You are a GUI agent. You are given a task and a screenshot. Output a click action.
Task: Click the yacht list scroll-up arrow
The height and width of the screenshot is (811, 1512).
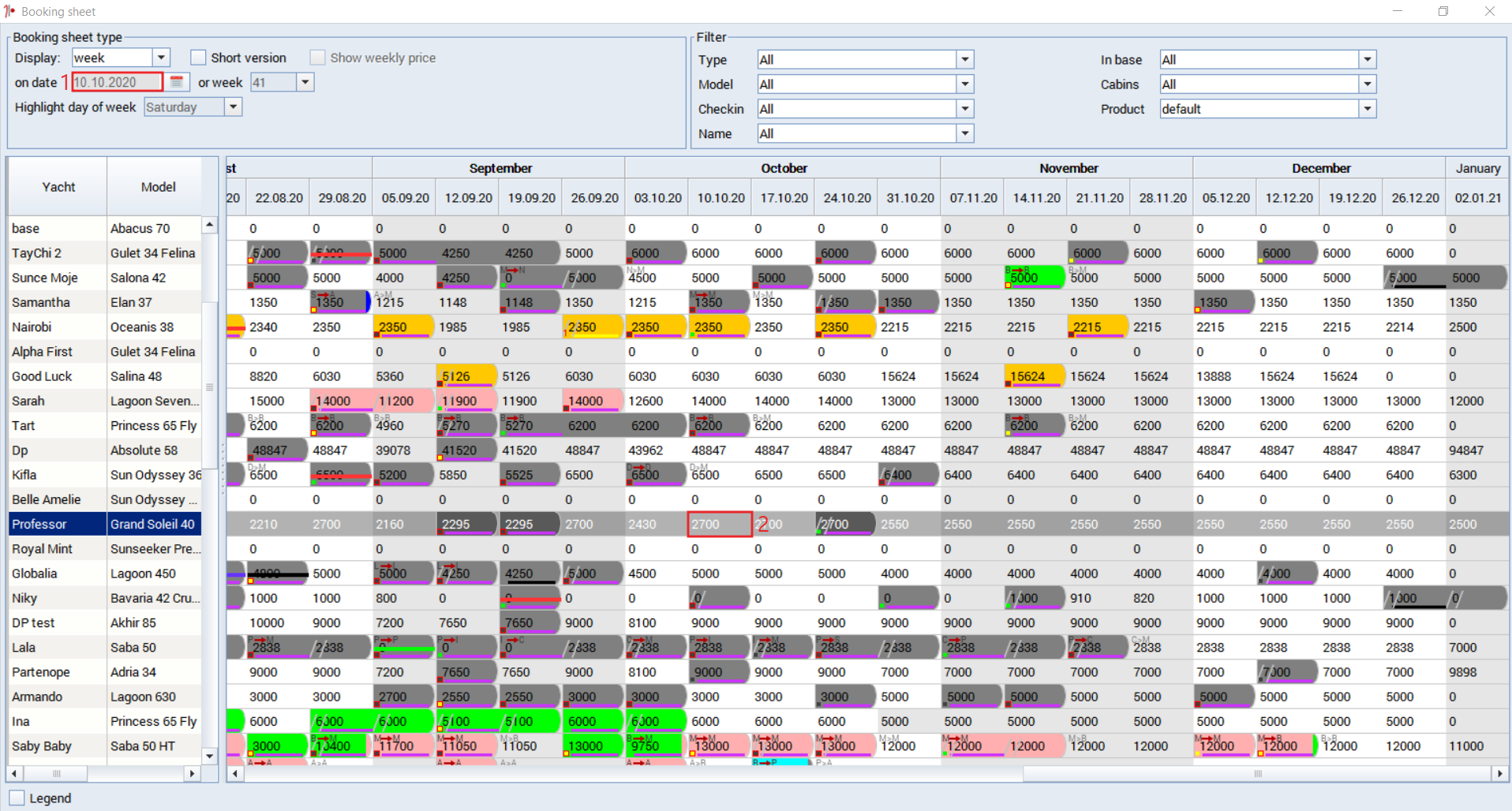click(x=209, y=225)
